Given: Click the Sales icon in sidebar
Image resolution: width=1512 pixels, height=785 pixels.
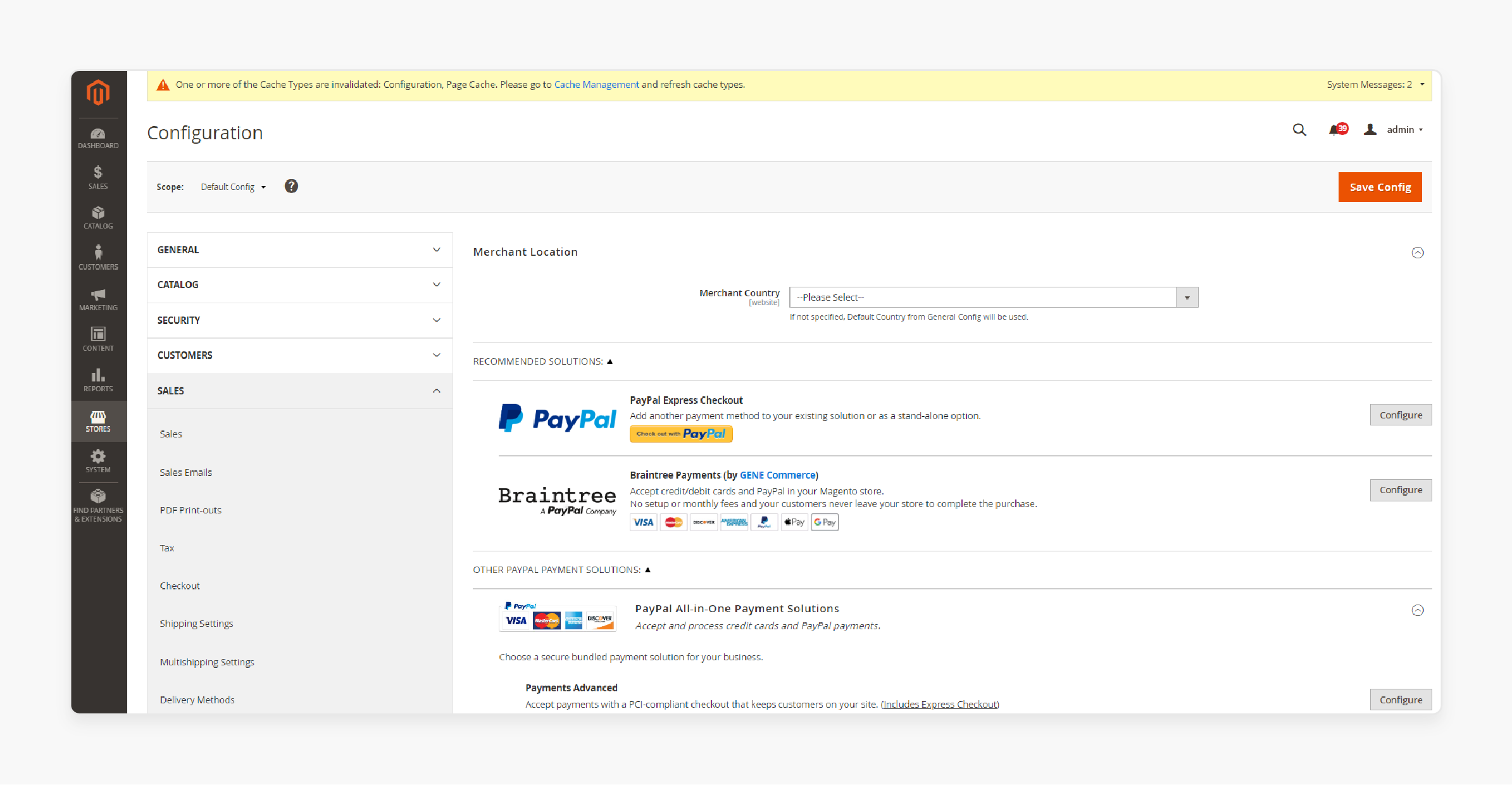Looking at the screenshot, I should tap(98, 178).
